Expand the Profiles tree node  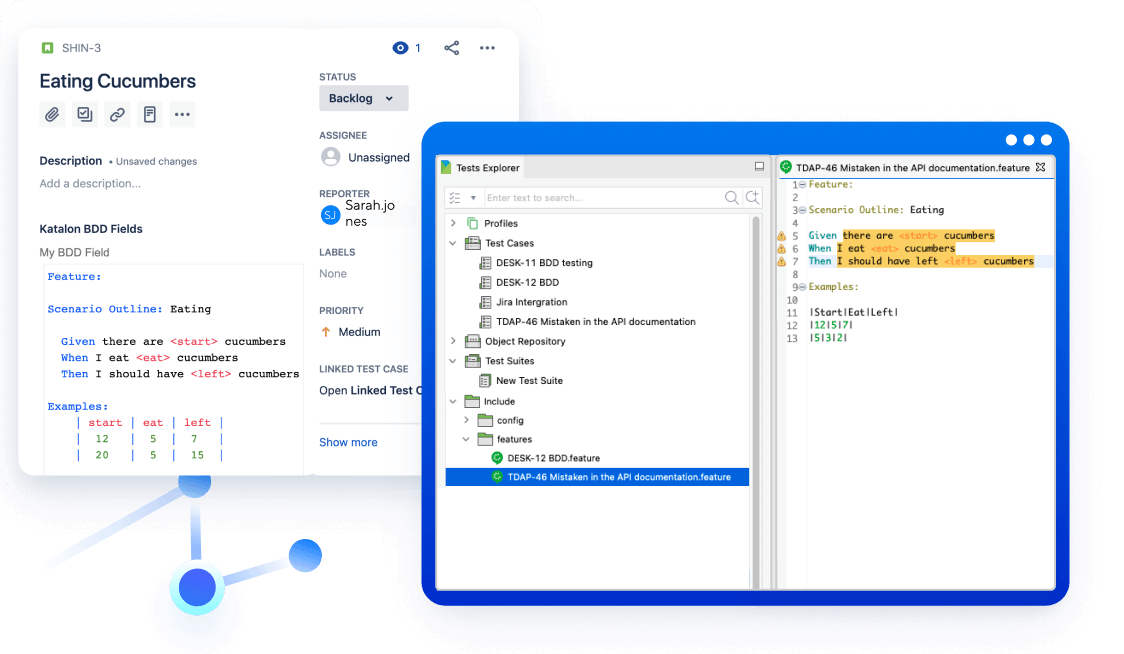point(453,223)
